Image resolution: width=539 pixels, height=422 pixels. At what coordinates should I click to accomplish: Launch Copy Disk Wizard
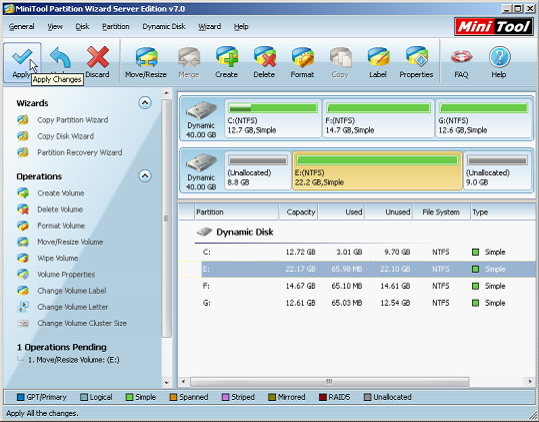(x=65, y=136)
